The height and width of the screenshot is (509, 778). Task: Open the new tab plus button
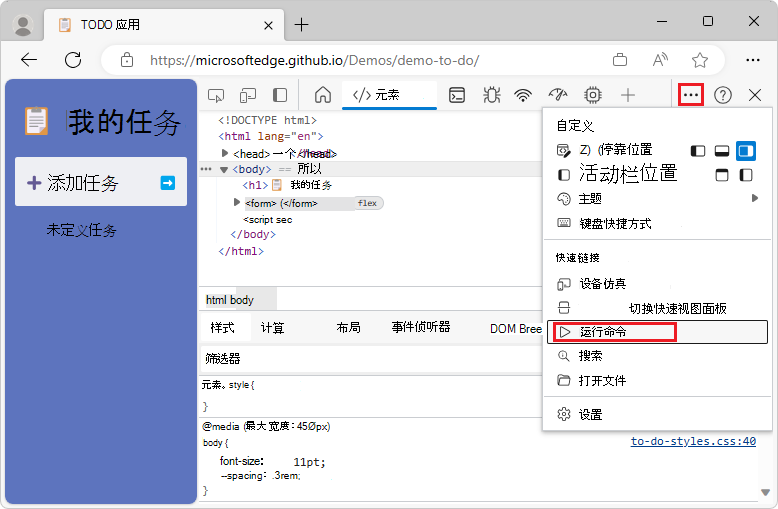point(301,24)
